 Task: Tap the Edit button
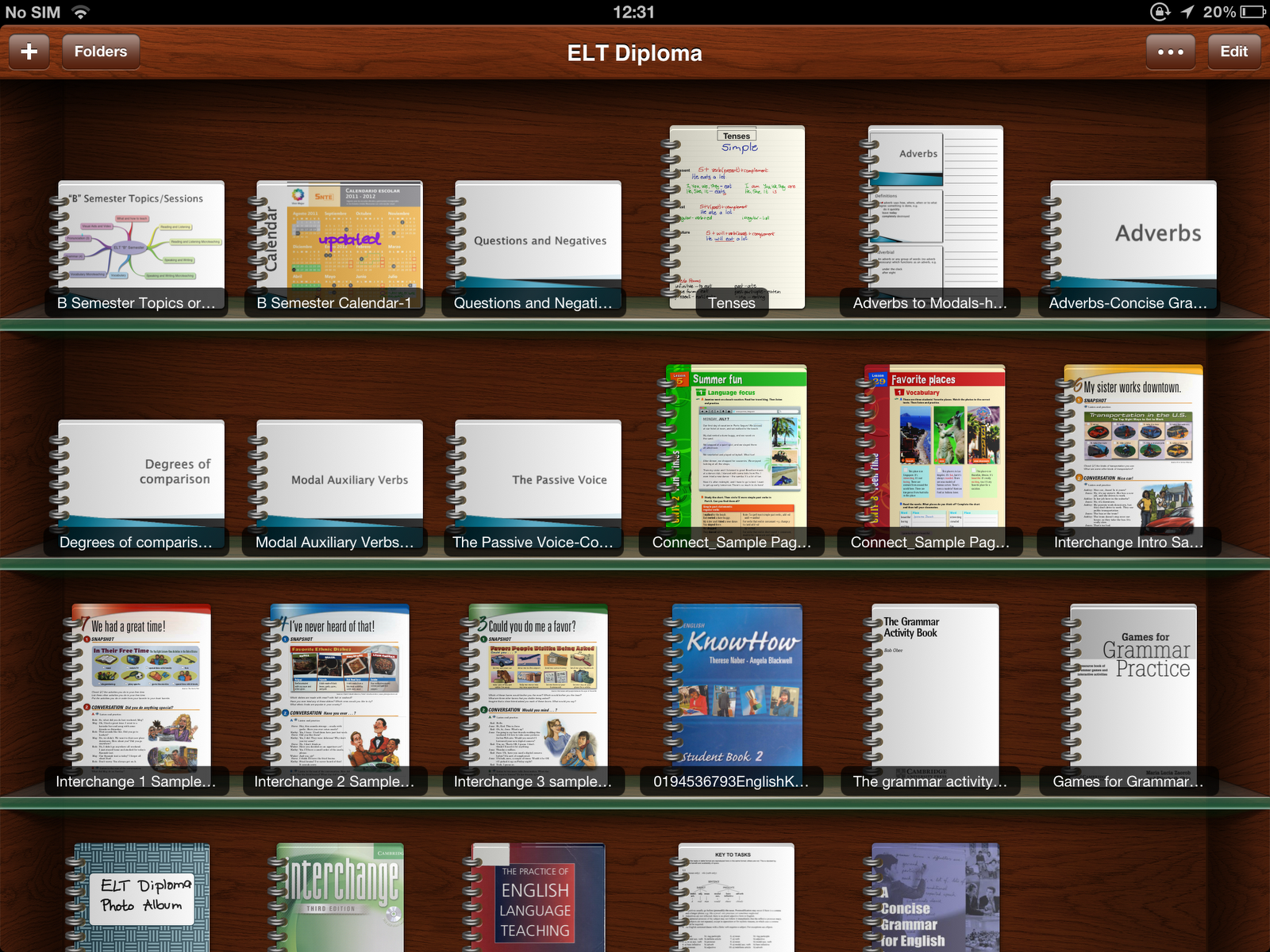point(1233,52)
